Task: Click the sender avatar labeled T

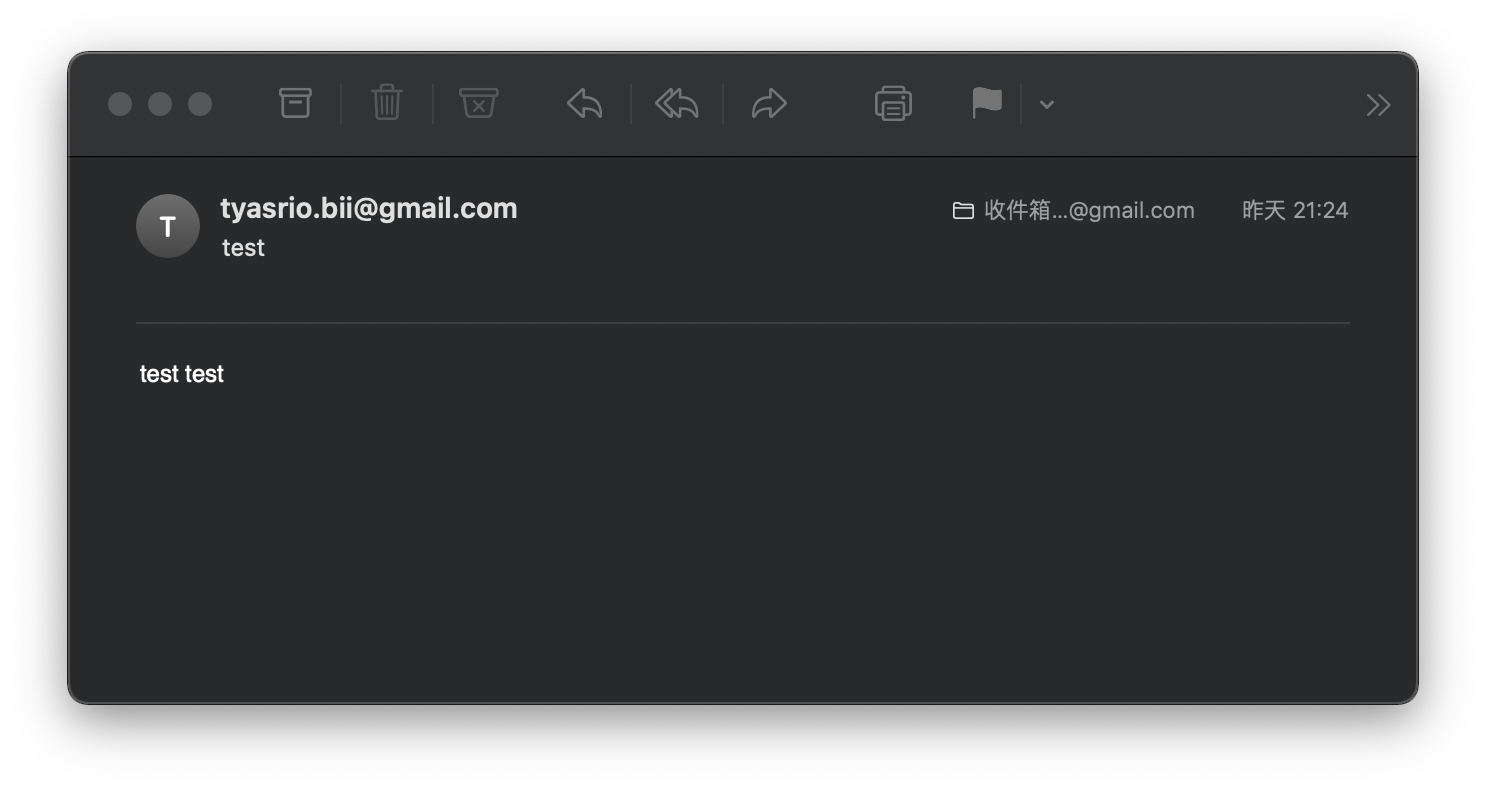Action: click(168, 226)
